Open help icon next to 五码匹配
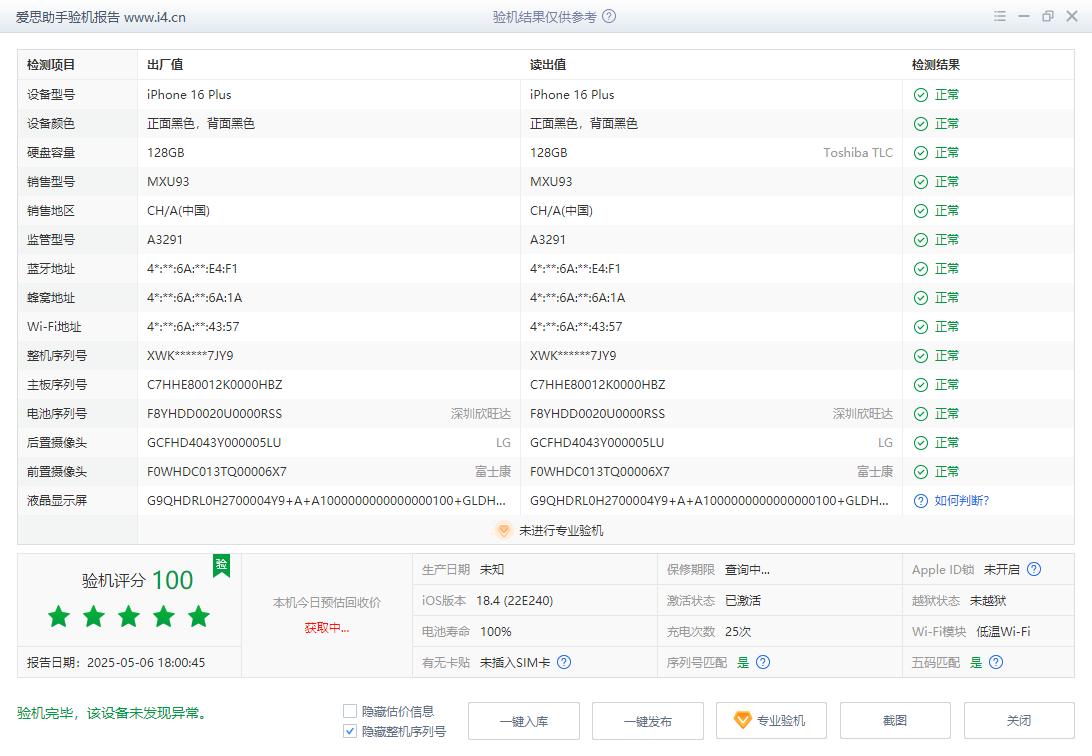1092x756 pixels. point(996,663)
